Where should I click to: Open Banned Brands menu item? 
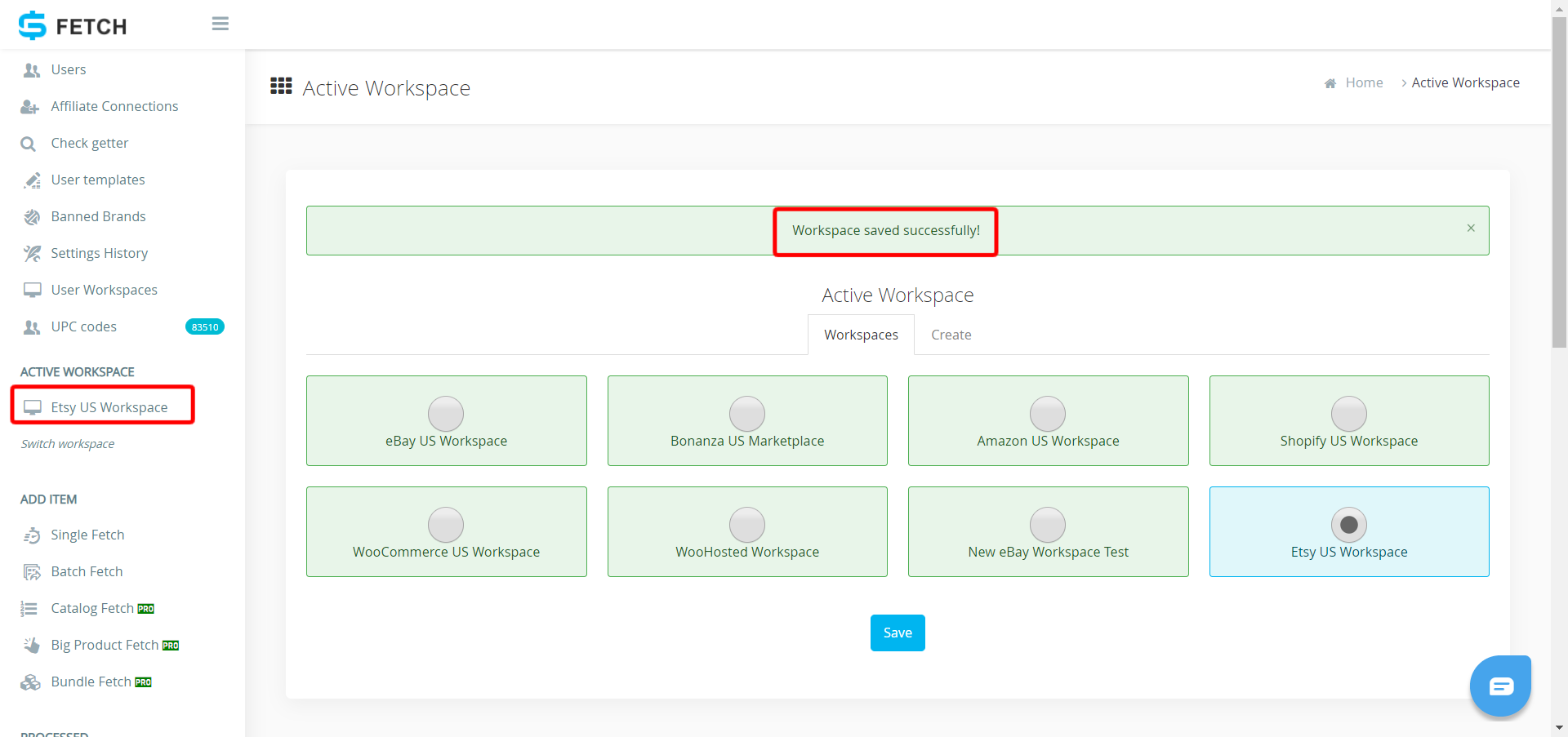tap(98, 217)
